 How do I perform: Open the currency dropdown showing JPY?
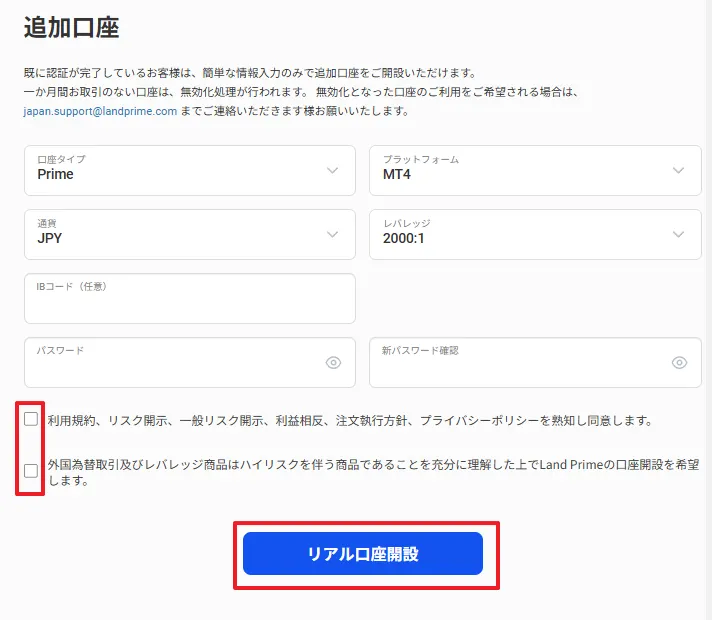190,234
